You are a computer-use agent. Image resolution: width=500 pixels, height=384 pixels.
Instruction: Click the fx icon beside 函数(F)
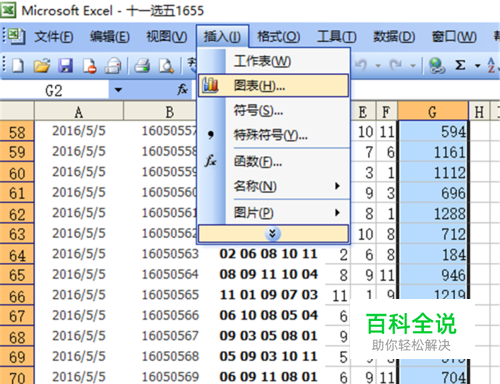click(x=211, y=161)
